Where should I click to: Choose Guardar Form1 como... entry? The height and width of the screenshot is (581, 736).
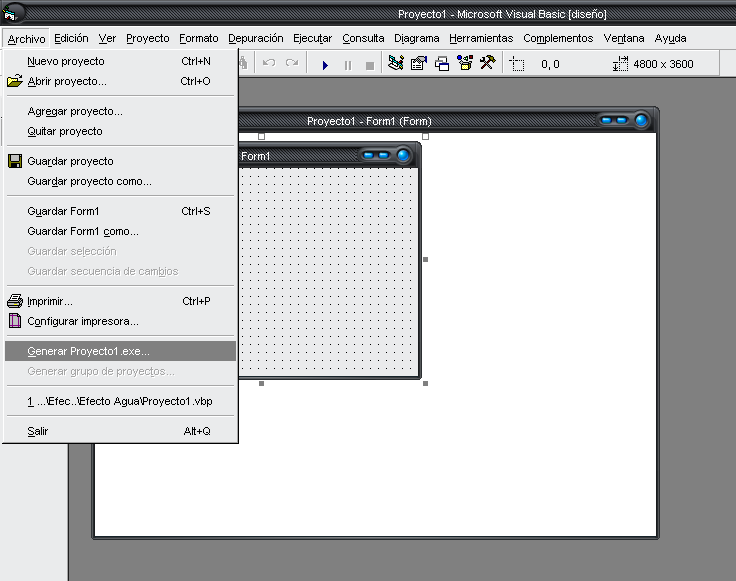(x=121, y=231)
